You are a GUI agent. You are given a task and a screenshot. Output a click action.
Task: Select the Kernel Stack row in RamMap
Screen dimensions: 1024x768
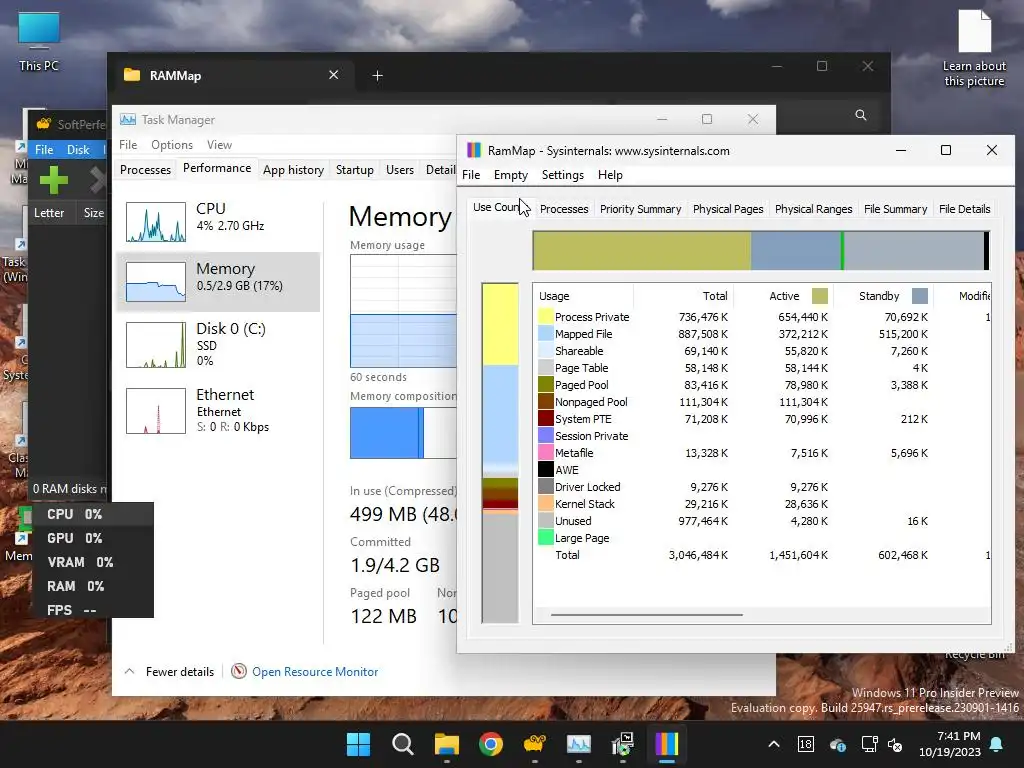tap(762, 504)
